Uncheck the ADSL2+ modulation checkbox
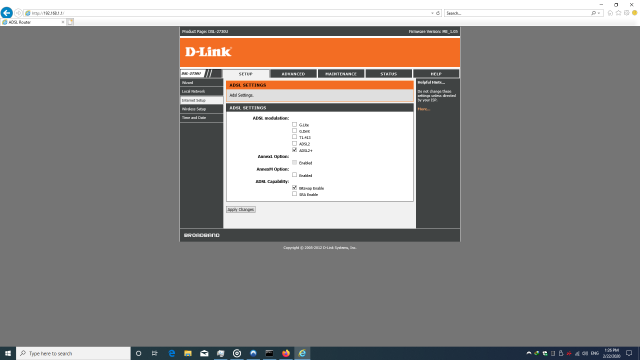 tap(294, 150)
